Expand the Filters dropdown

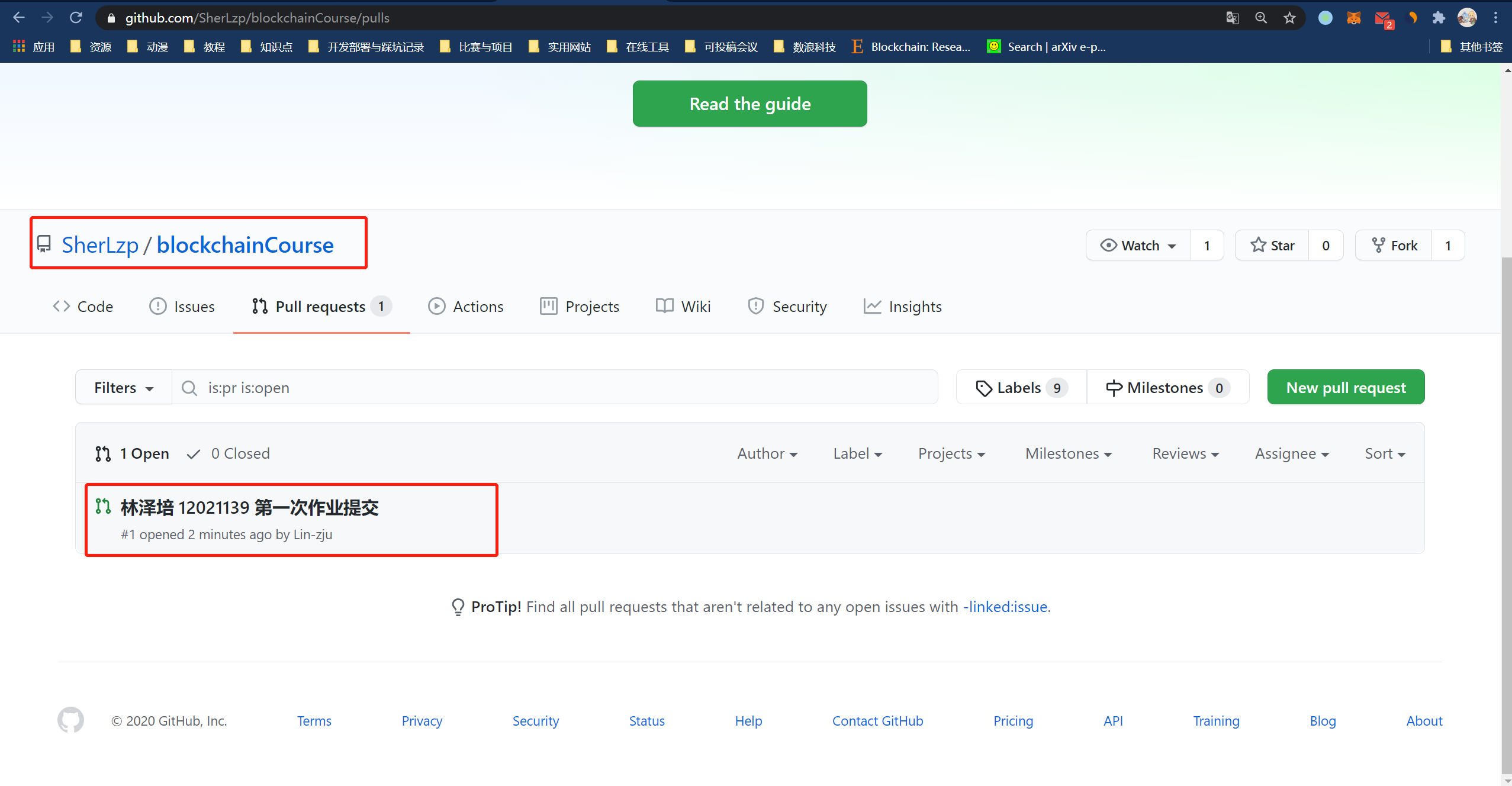point(123,387)
